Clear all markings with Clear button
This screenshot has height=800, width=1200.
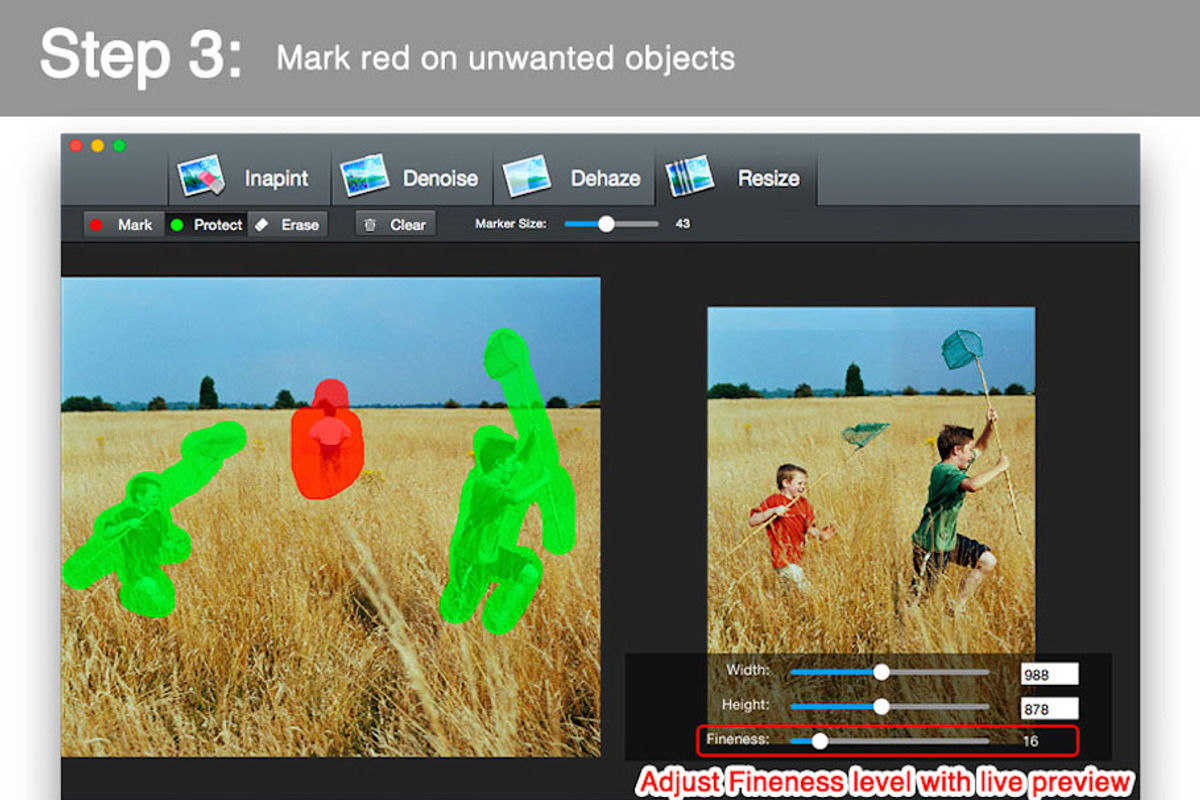(x=395, y=225)
